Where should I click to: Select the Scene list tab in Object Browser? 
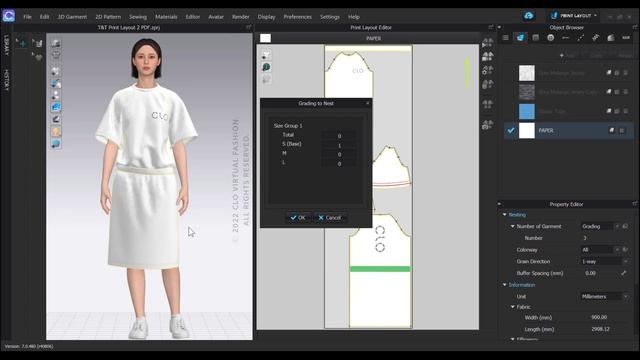click(505, 38)
